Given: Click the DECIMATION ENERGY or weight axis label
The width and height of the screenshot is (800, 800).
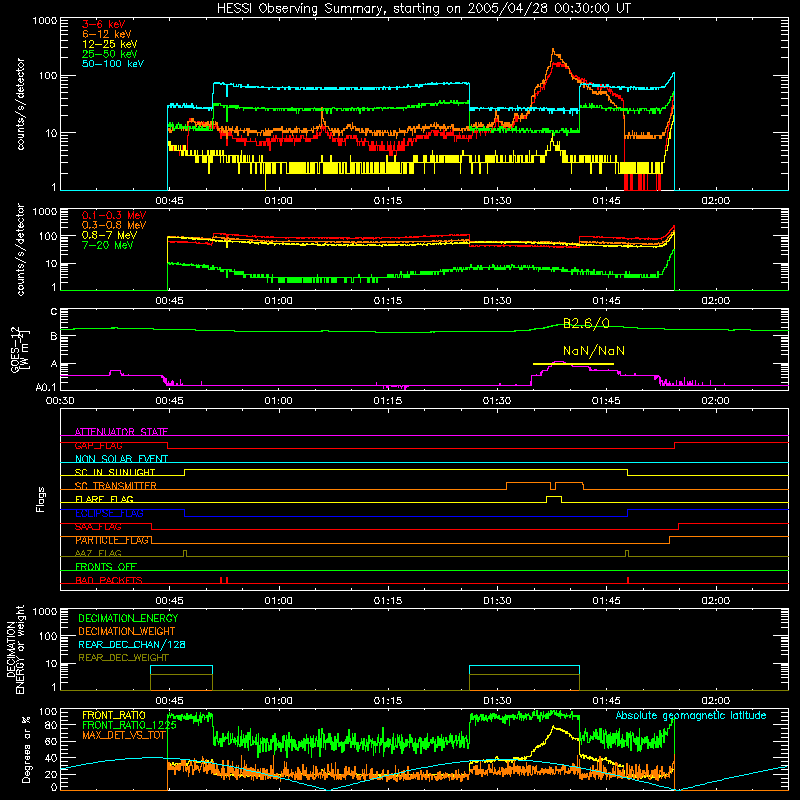Looking at the screenshot, I should pos(15,649).
